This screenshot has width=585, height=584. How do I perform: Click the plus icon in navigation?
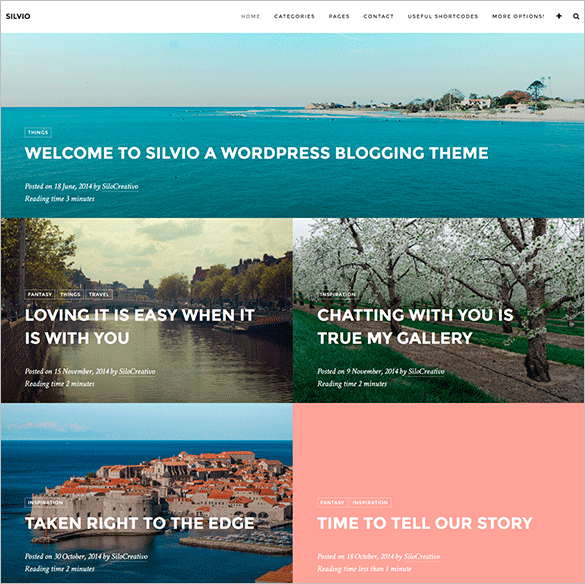(559, 16)
